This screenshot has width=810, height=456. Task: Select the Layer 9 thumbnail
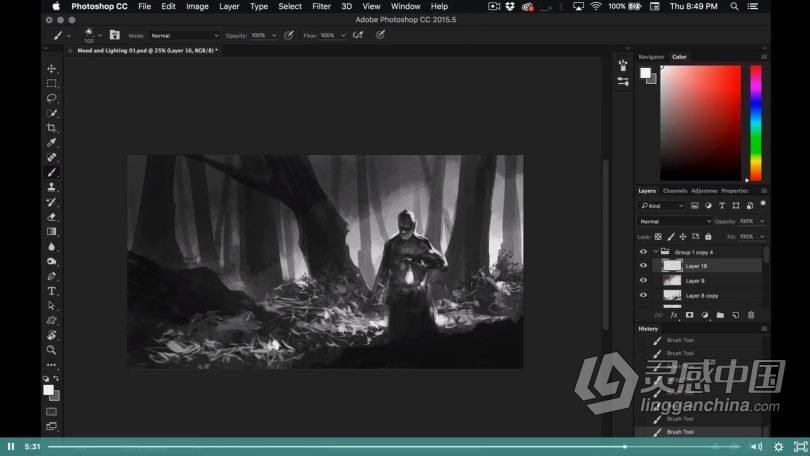[x=672, y=280]
